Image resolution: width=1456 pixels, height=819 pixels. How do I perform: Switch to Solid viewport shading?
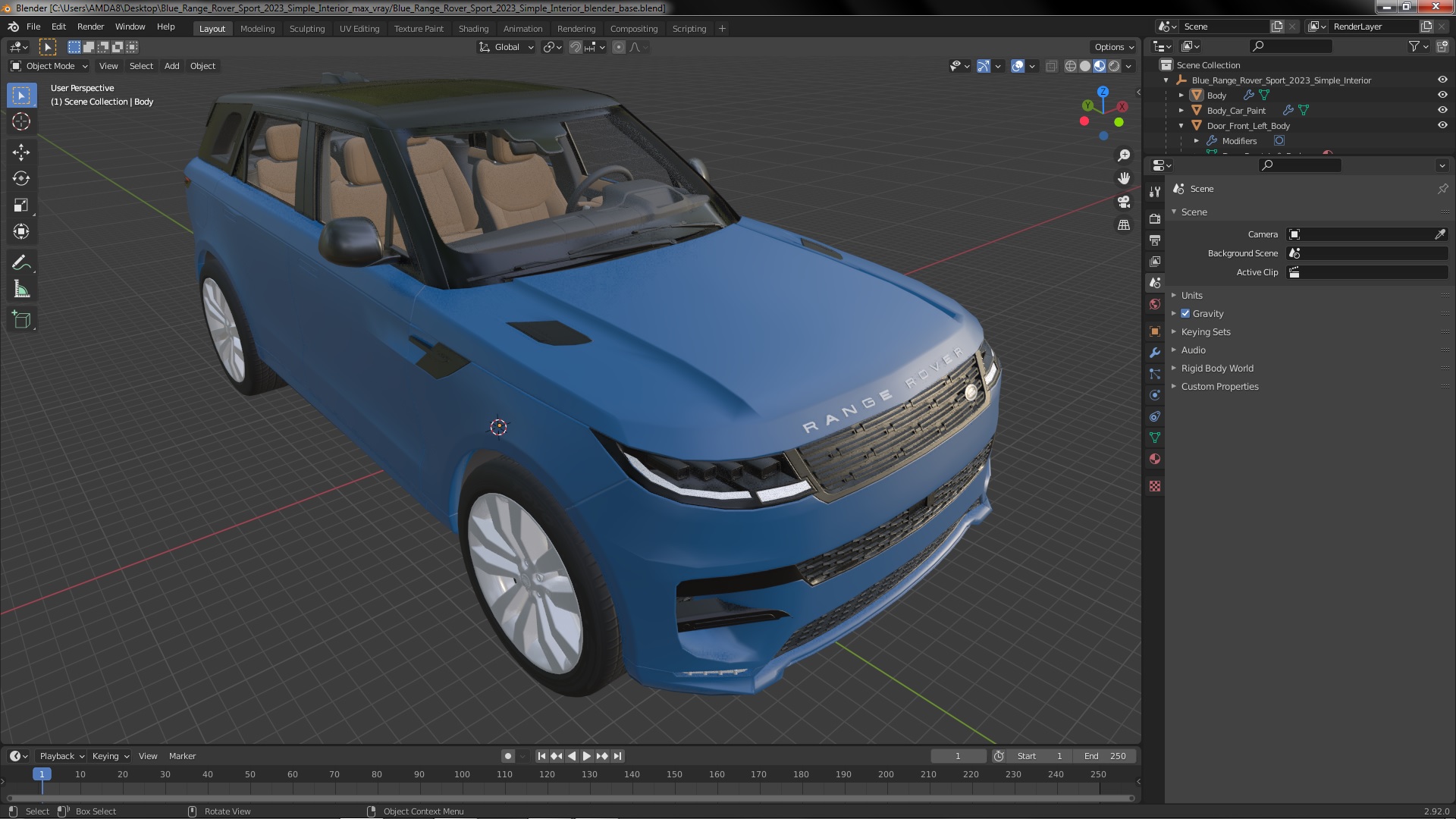(1085, 67)
